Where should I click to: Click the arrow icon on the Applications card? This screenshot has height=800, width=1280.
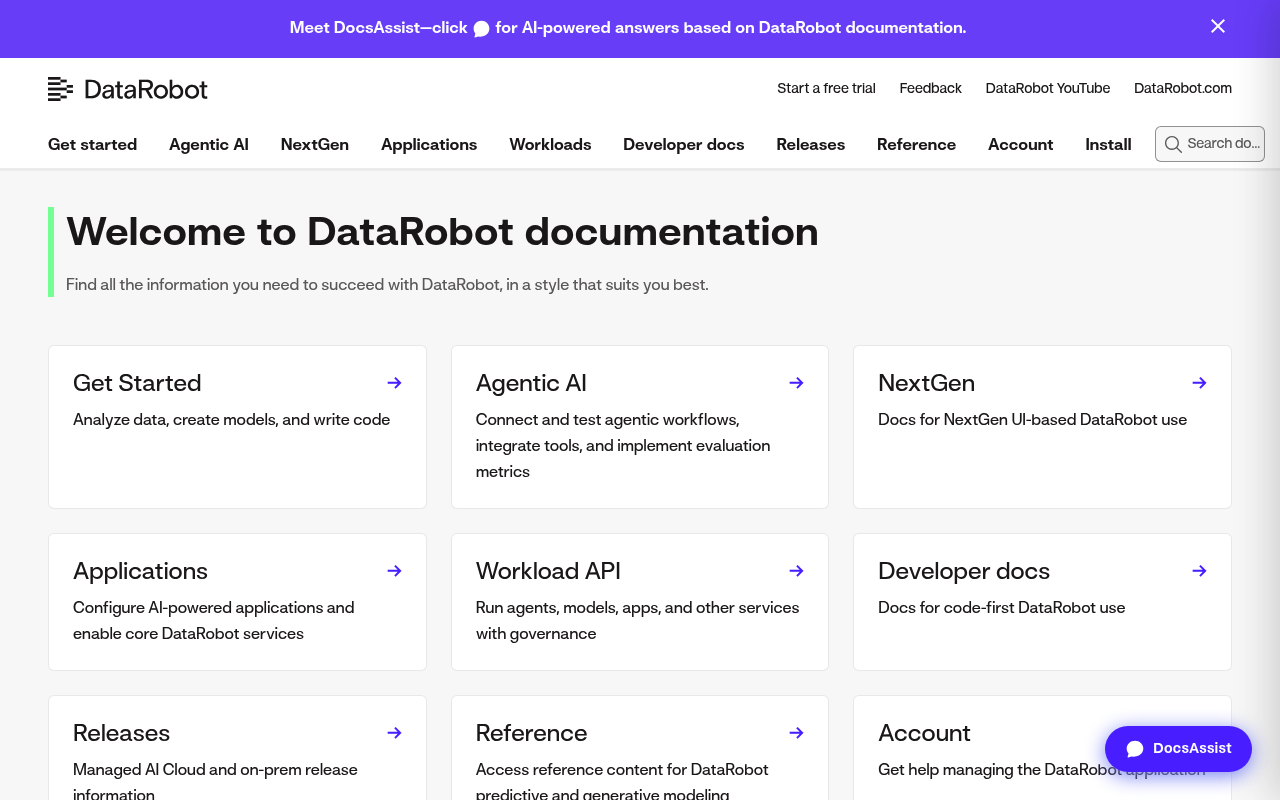[394, 571]
